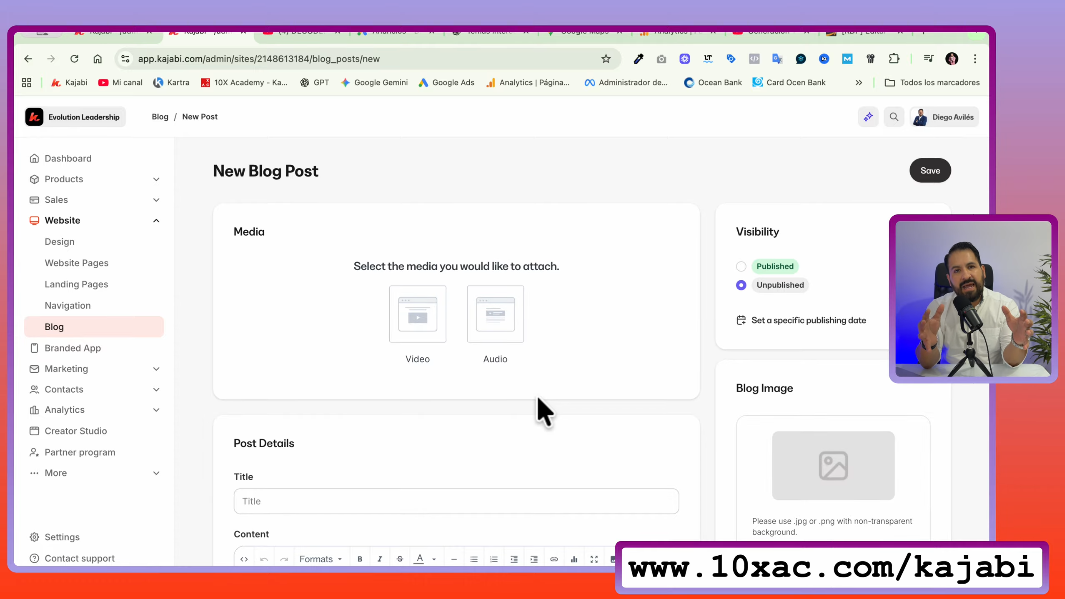Open the Design page under Website

pos(60,242)
